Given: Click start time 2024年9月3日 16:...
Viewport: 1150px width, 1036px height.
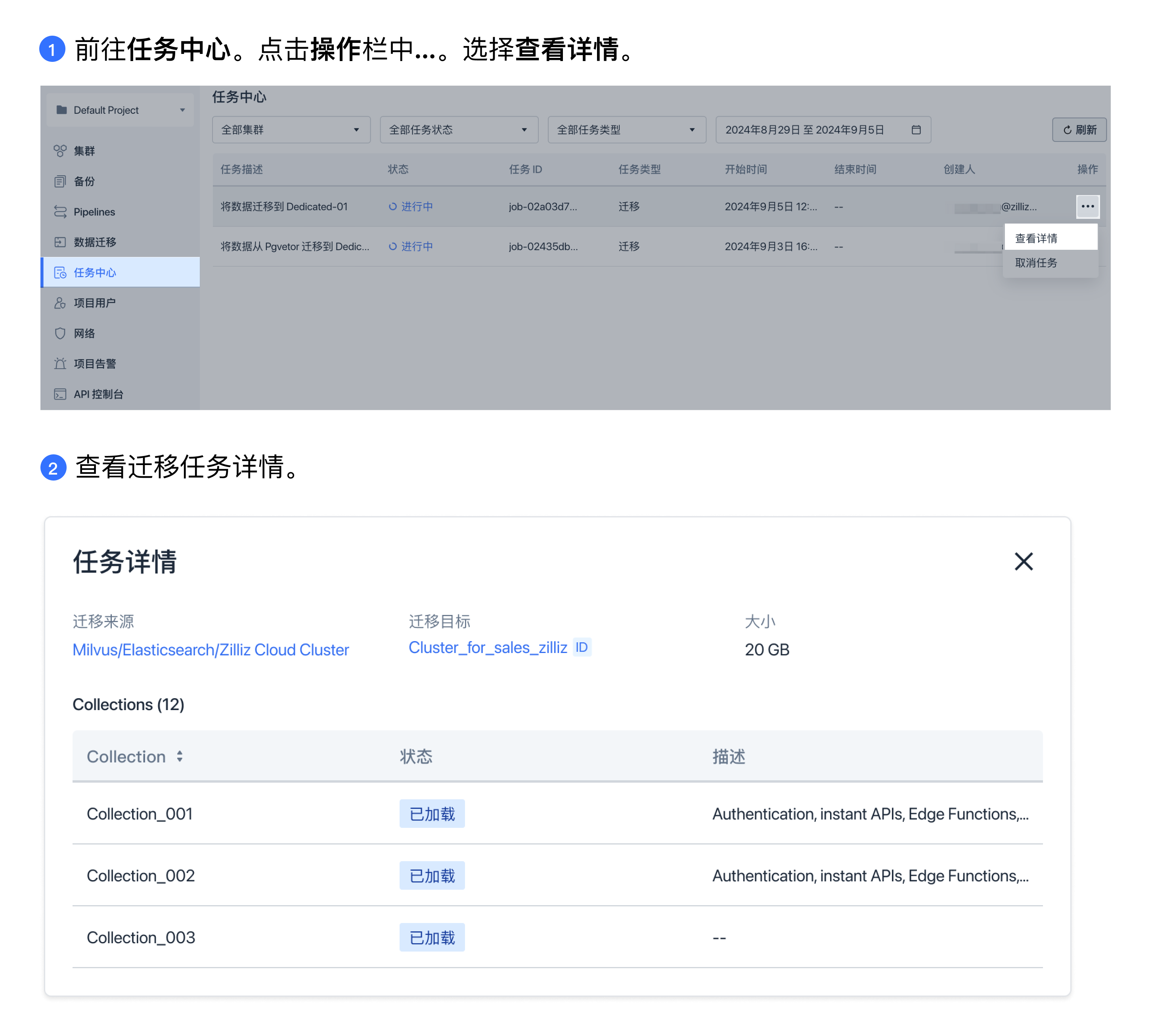Looking at the screenshot, I should tap(771, 247).
